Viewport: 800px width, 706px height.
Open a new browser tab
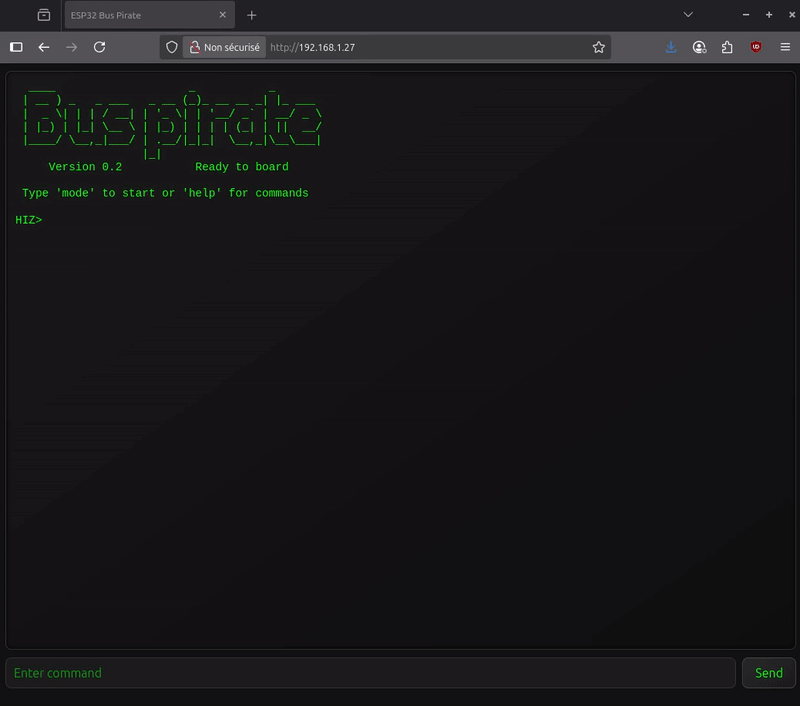click(x=252, y=15)
